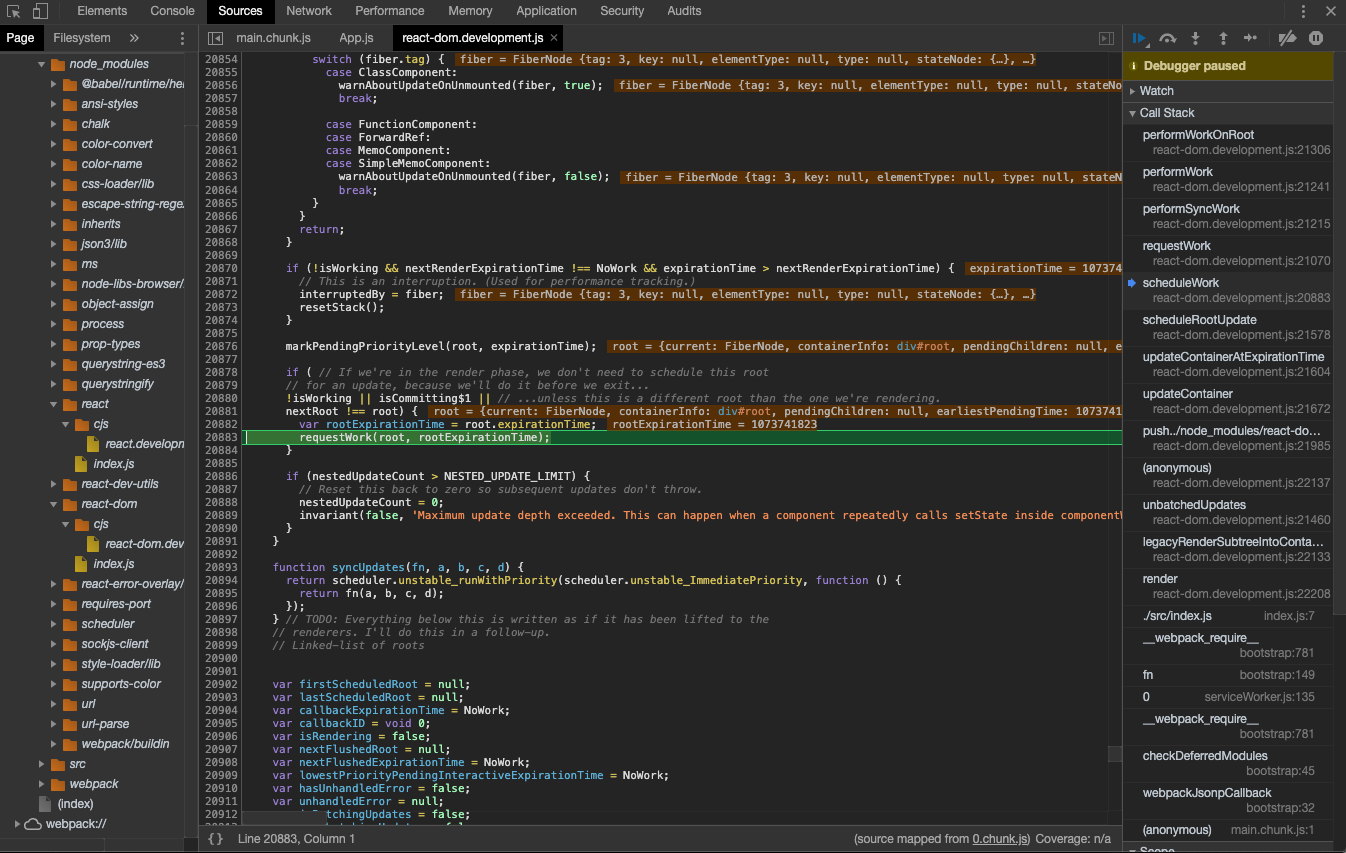Select checkDeferredModules call stack frame
This screenshot has height=853, width=1346.
click(1228, 763)
